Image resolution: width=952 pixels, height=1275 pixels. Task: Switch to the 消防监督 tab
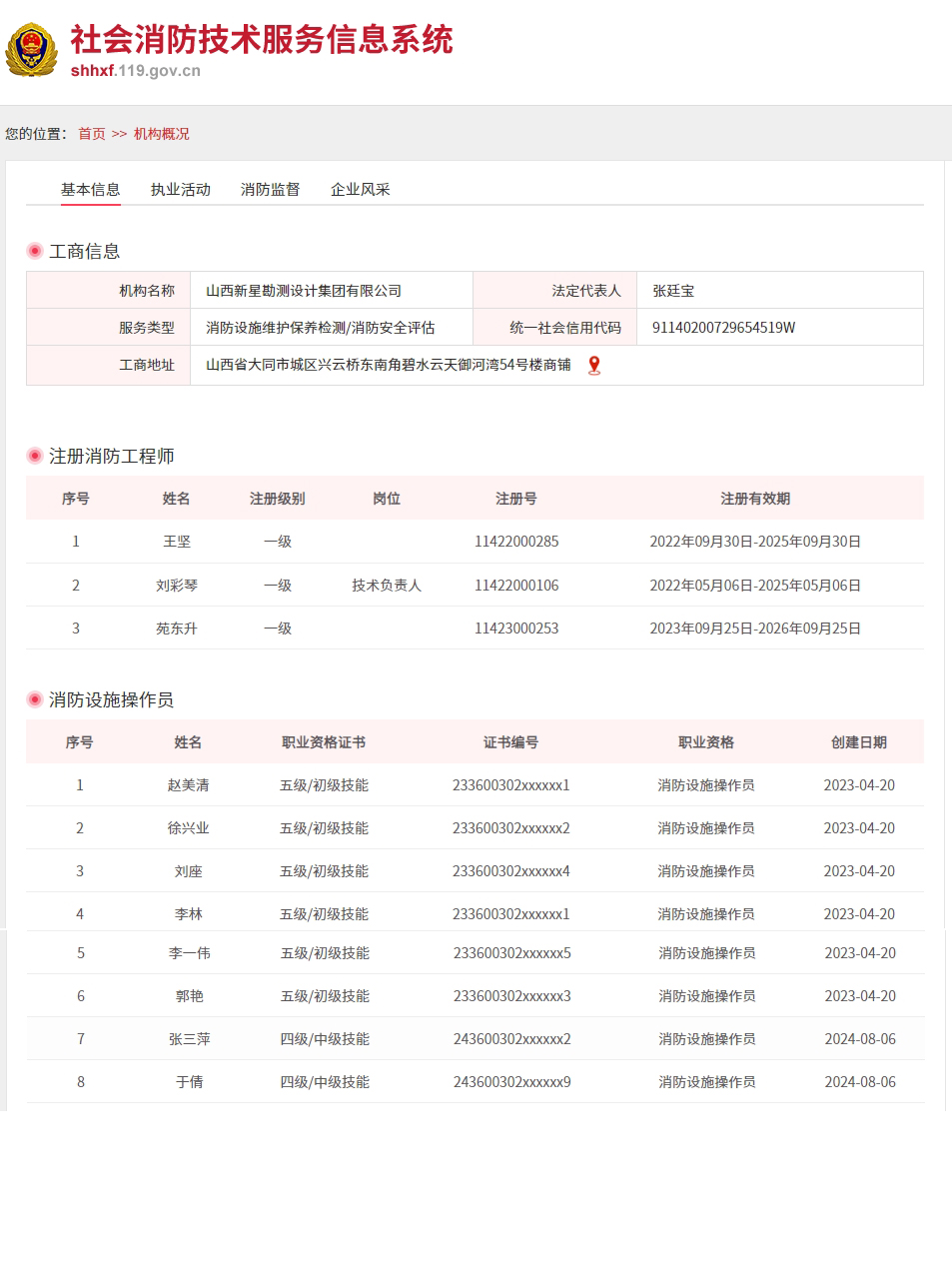(271, 189)
